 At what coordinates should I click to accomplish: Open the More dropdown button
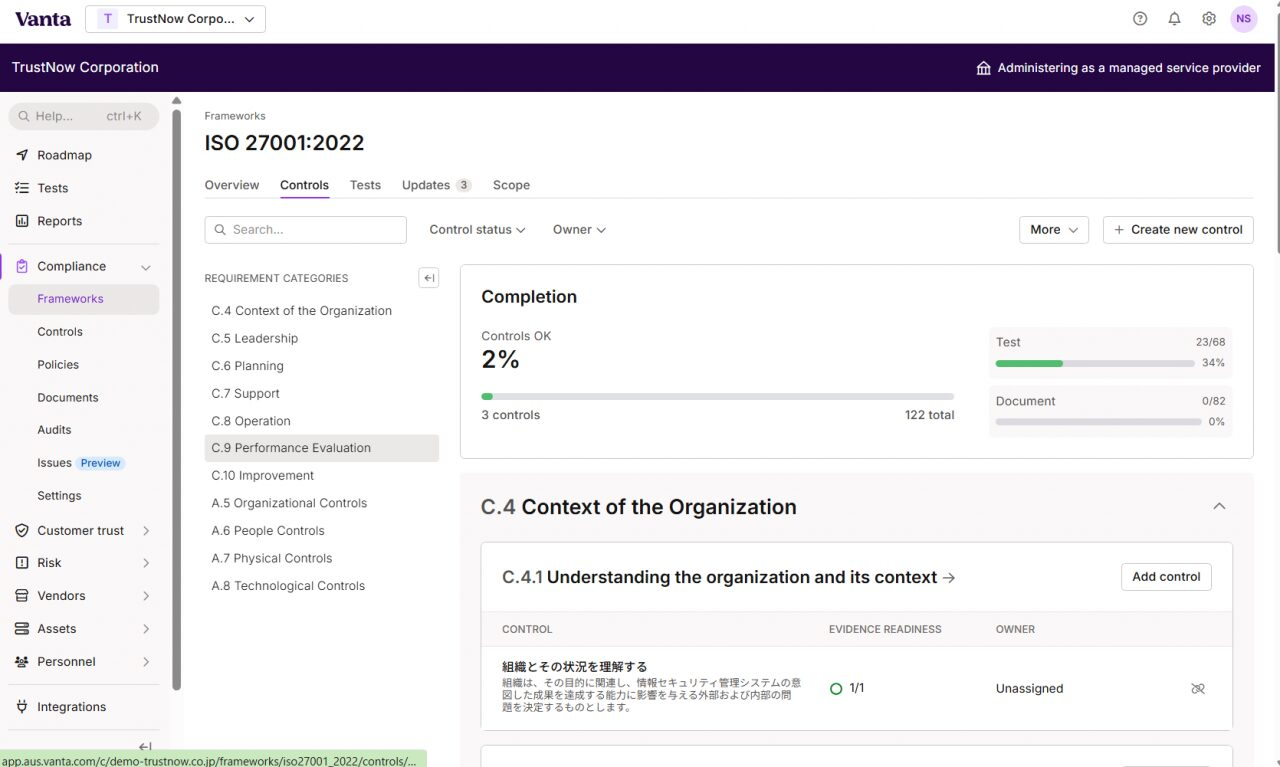pyautogui.click(x=1054, y=230)
